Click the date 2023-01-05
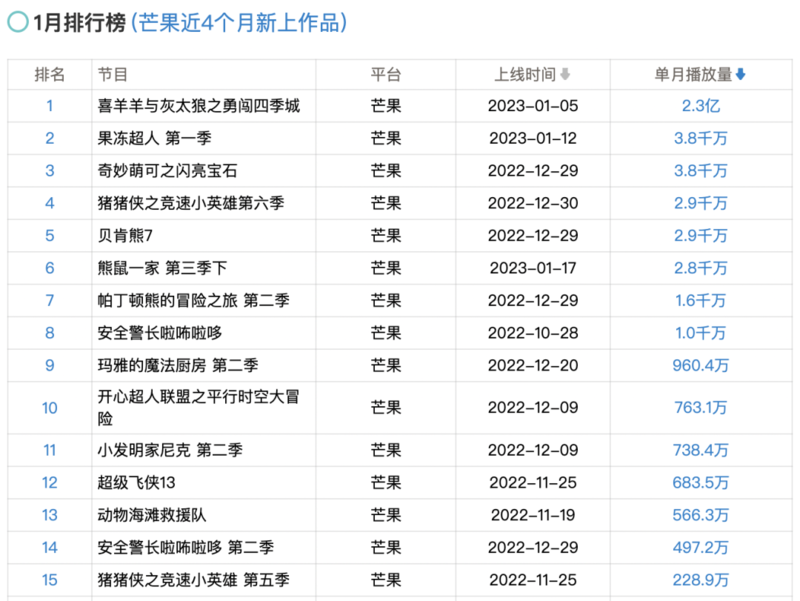The height and width of the screenshot is (601, 800). click(x=533, y=106)
